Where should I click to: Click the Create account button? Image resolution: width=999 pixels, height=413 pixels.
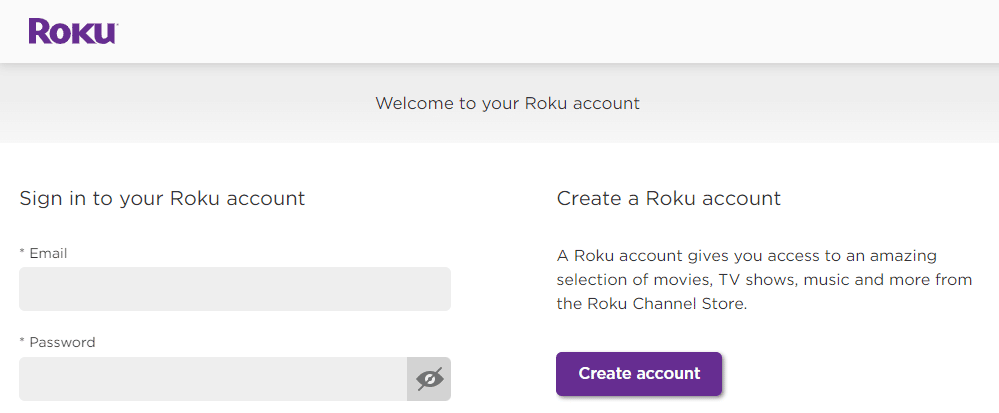tap(639, 373)
